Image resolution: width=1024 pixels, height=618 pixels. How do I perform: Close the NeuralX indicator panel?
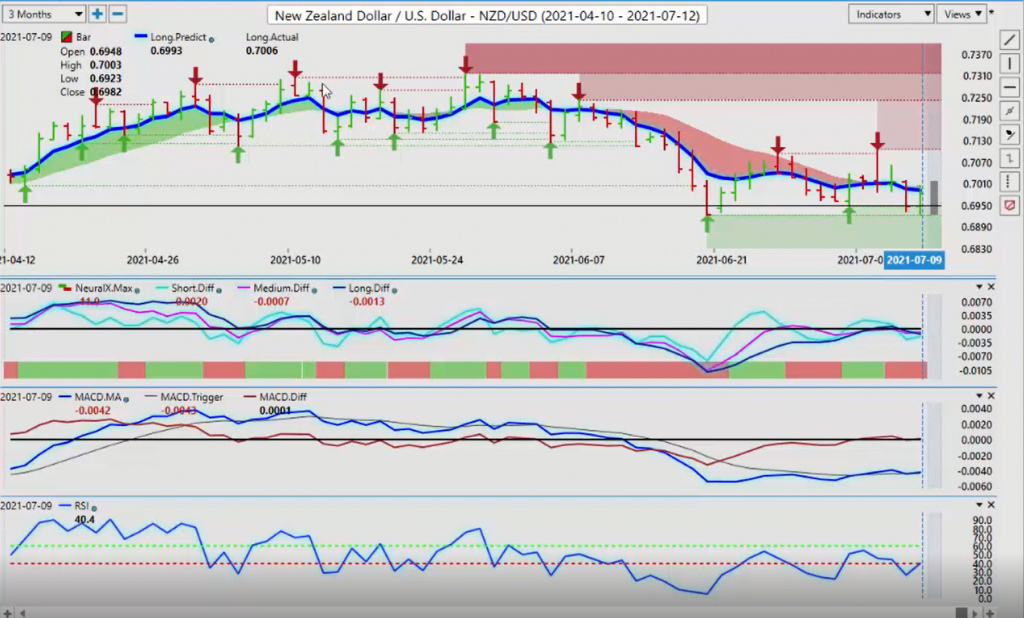tap(991, 287)
